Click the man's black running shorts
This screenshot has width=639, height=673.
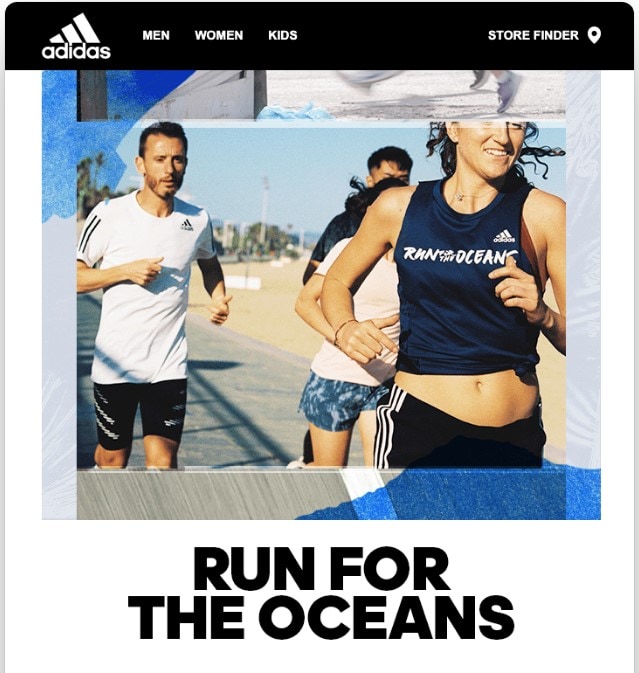pyautogui.click(x=139, y=412)
